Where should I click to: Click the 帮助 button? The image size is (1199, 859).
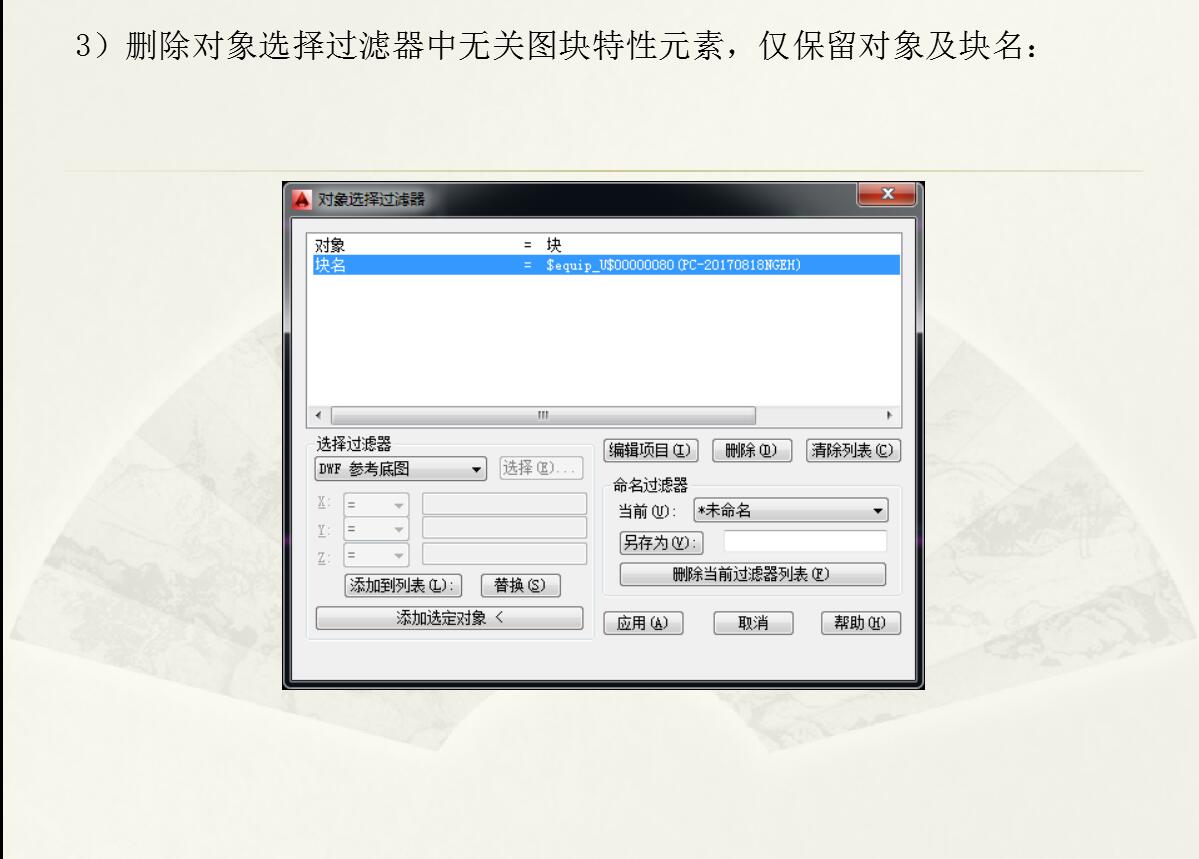coord(860,623)
